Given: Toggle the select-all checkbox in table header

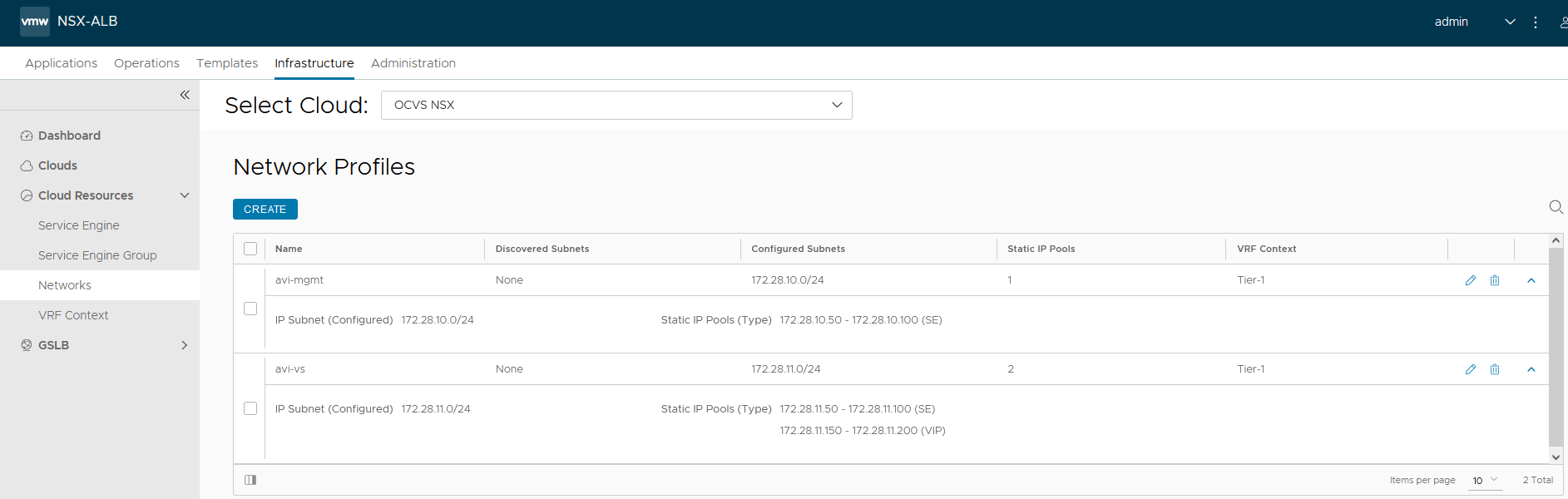Looking at the screenshot, I should 250,249.
